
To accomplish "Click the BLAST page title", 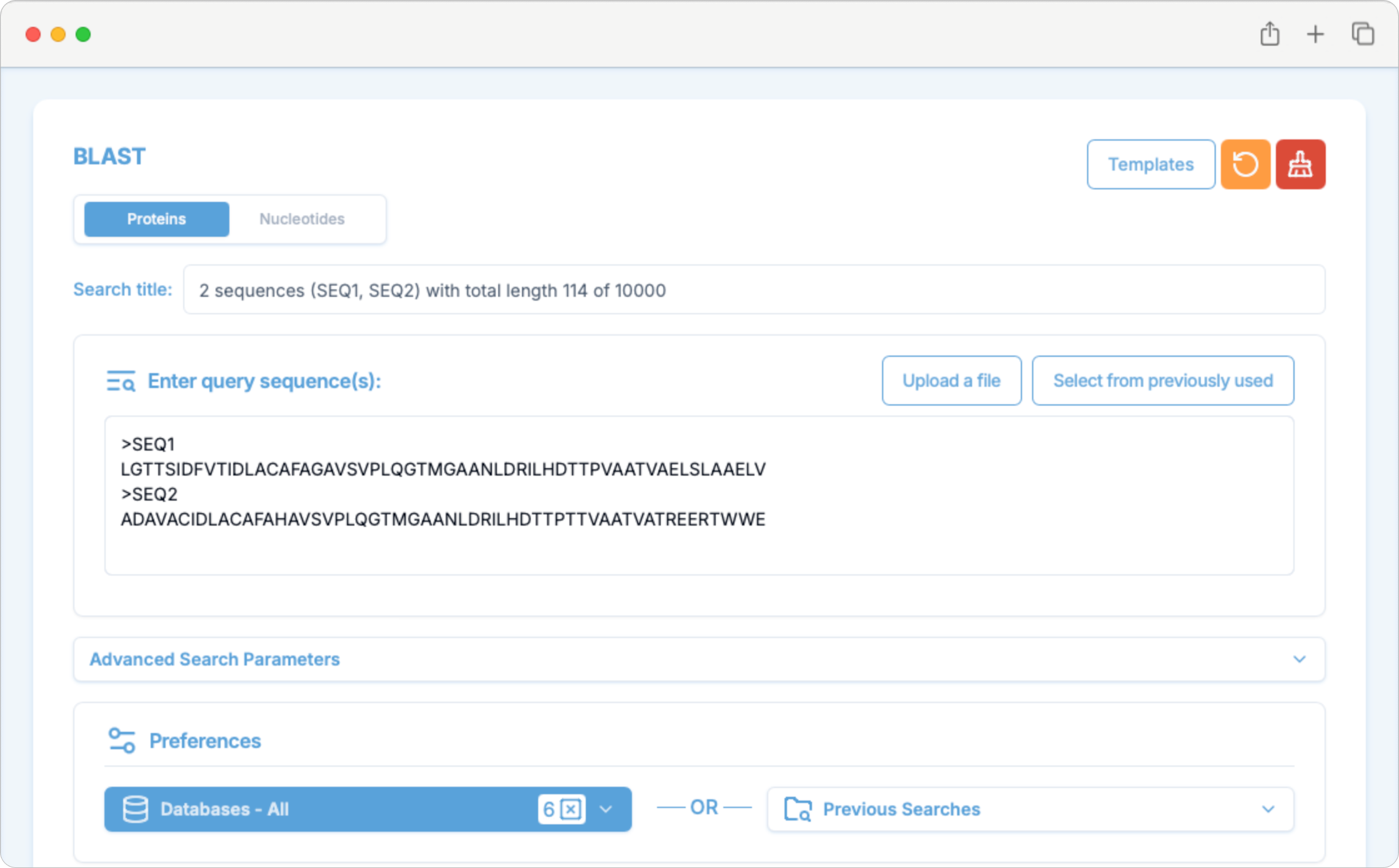I will [x=109, y=156].
